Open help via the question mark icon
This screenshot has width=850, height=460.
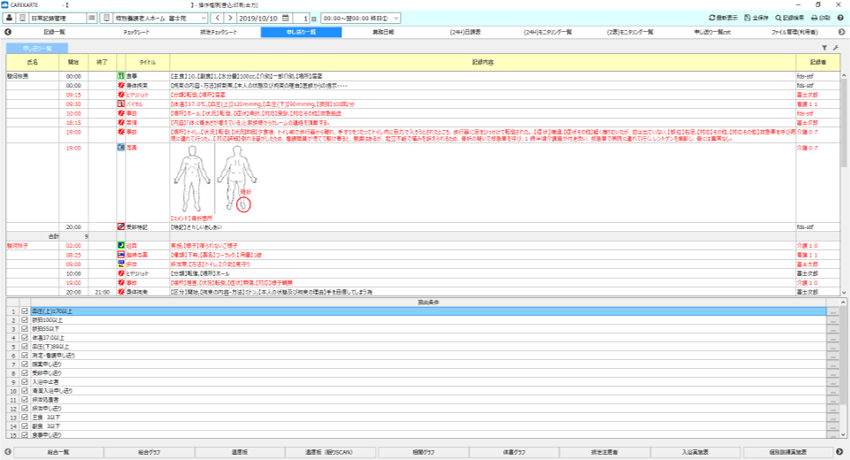841,18
